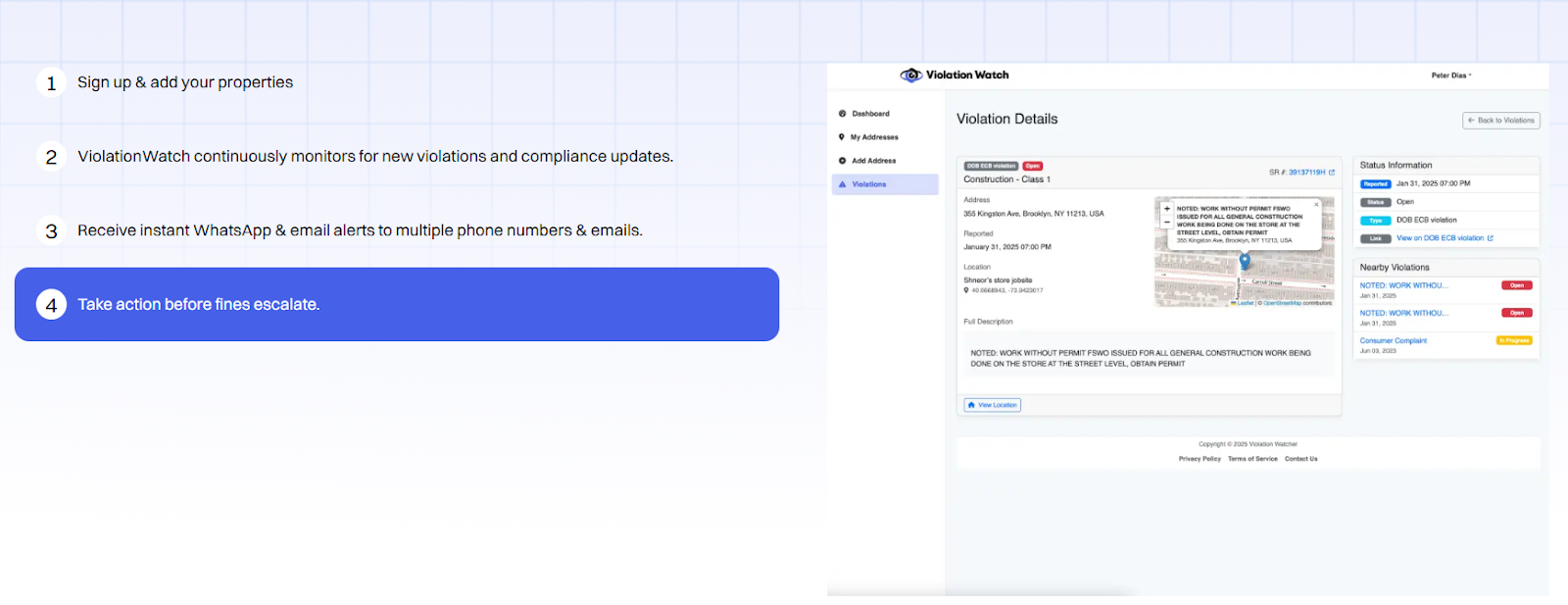Click the Violation Watch eye logo icon

tap(911, 76)
